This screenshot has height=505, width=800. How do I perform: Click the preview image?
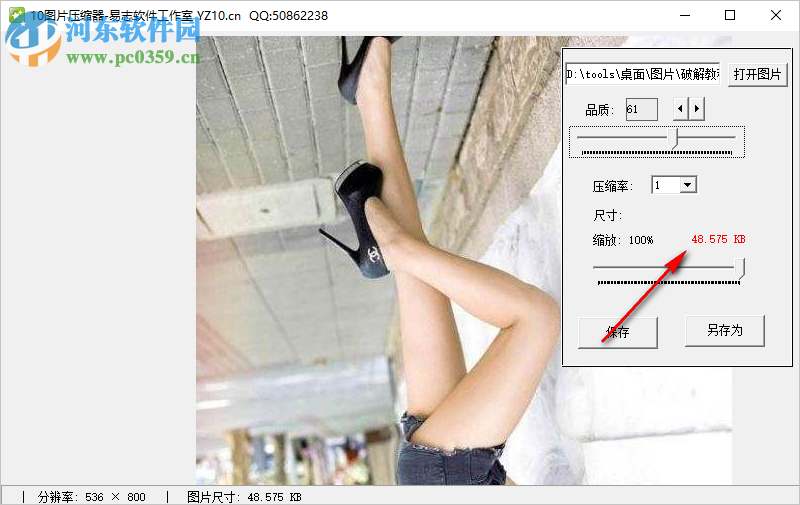[x=379, y=260]
